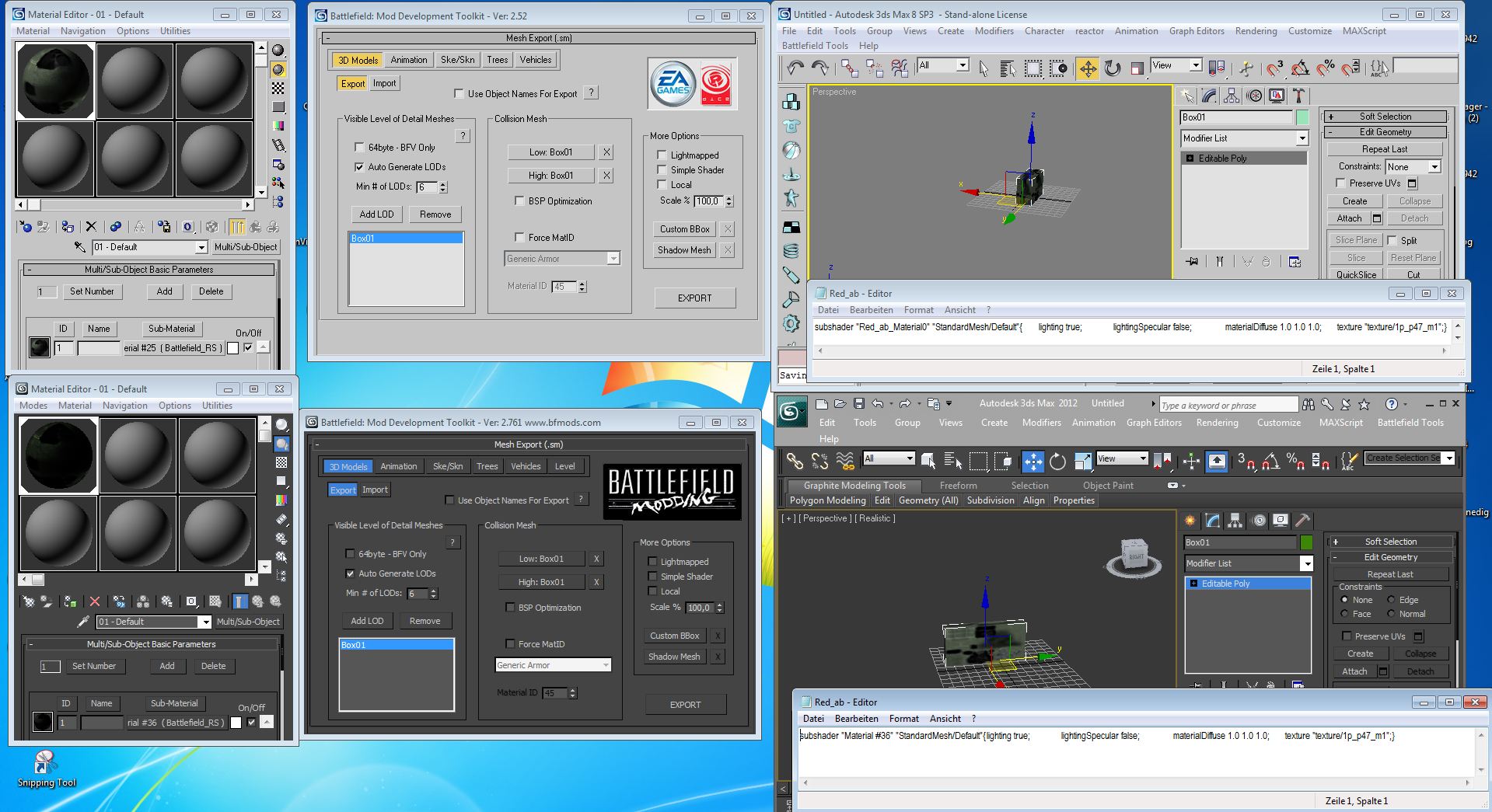Open Constraints None dropdown in 3ds Max 8

coord(1413,166)
